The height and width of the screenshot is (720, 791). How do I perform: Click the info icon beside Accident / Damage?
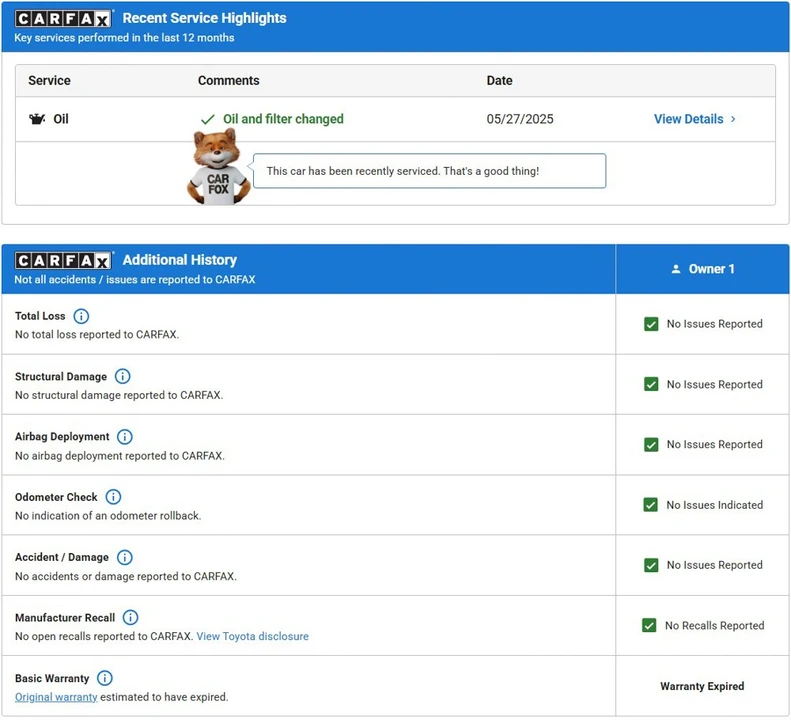[125, 558]
